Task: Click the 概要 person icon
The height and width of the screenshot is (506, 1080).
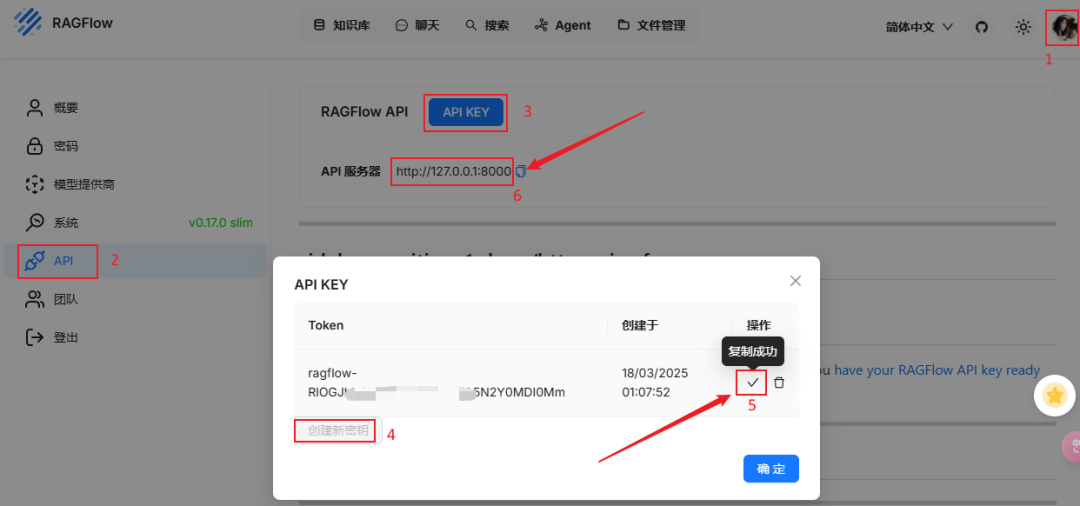Action: pos(34,107)
